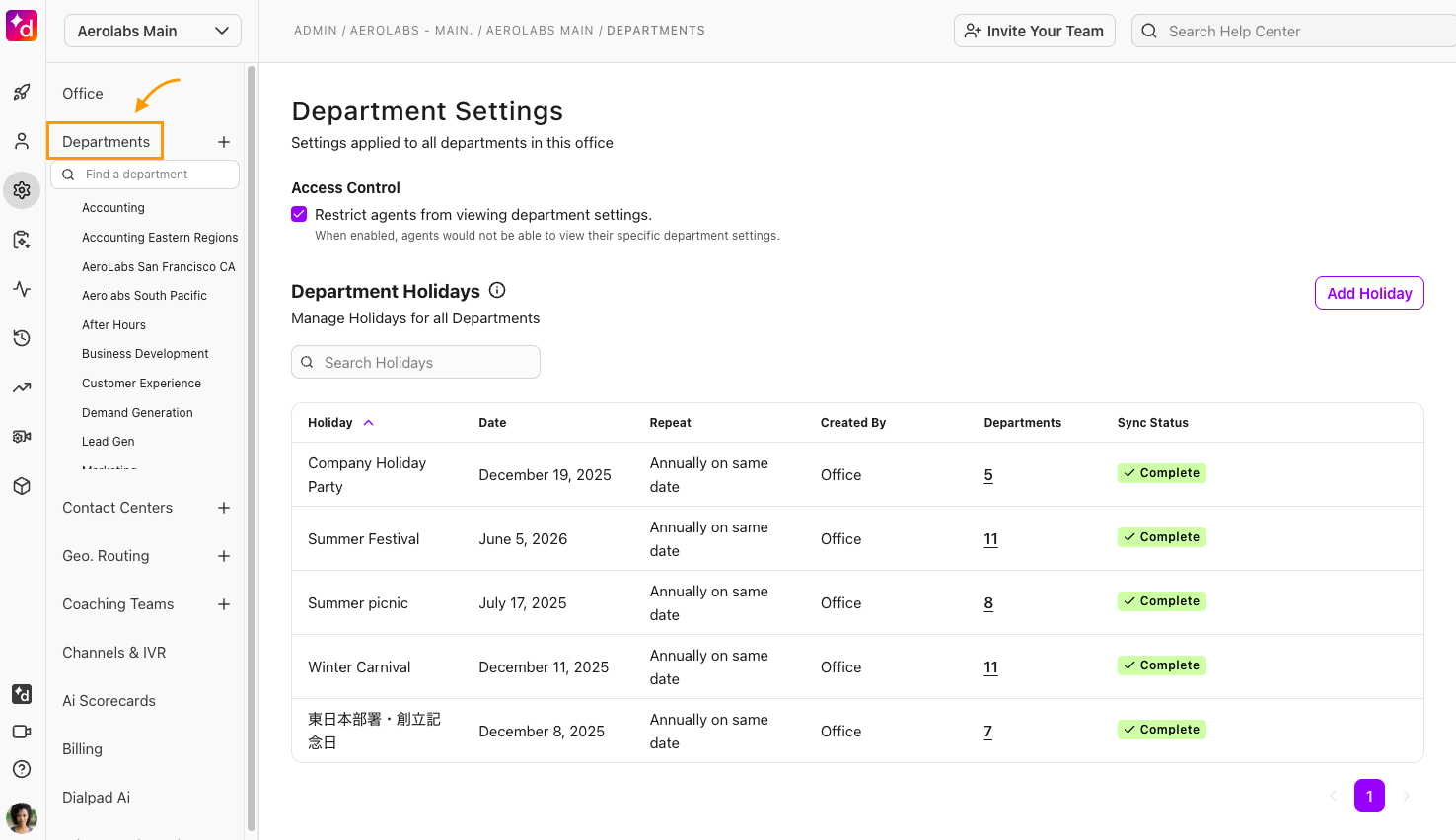The height and width of the screenshot is (840, 1456).
Task: Select the Demand Generation department
Action: 137,413
